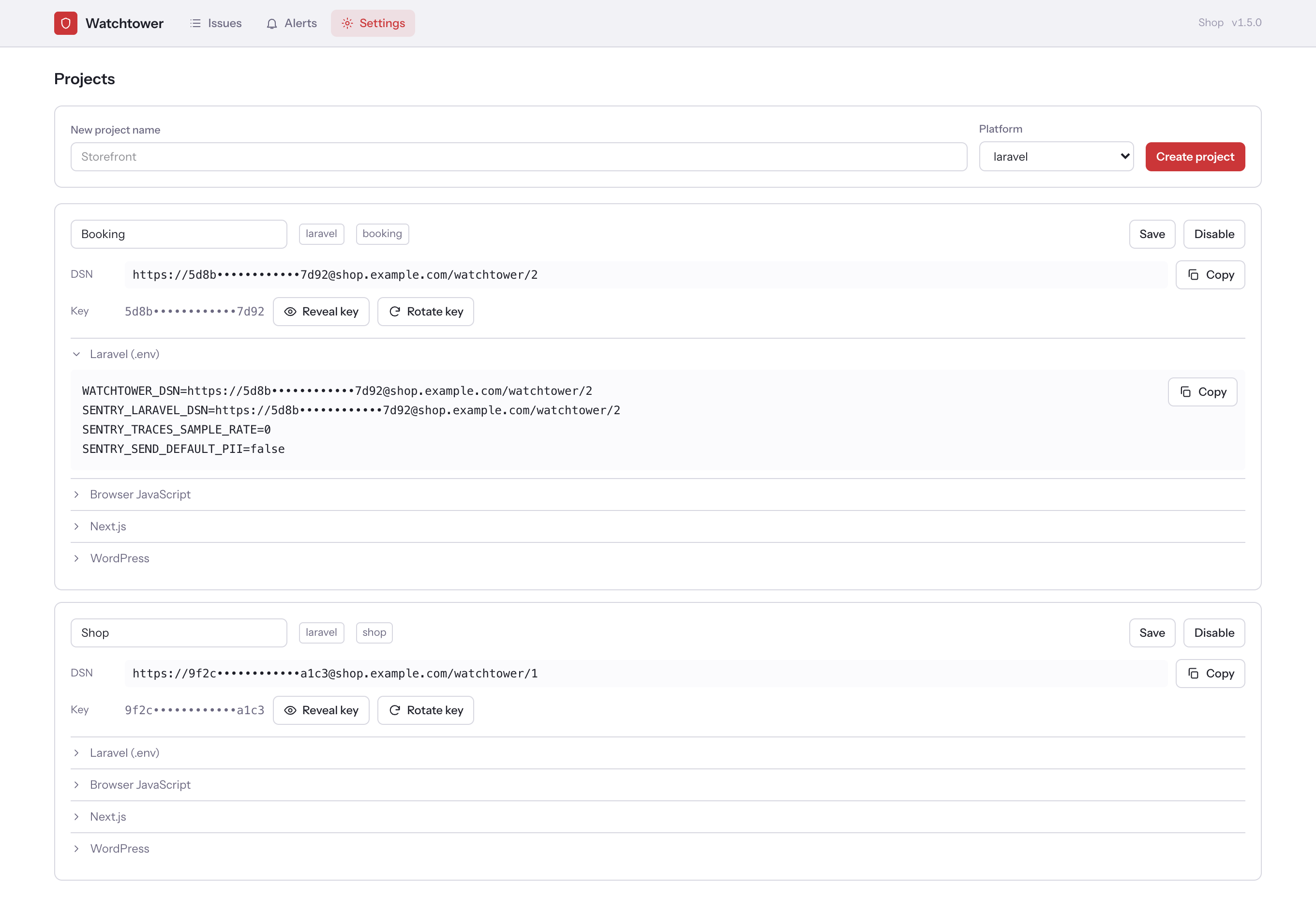Click the Watchtower brand name
1316x900 pixels.
tap(124, 23)
